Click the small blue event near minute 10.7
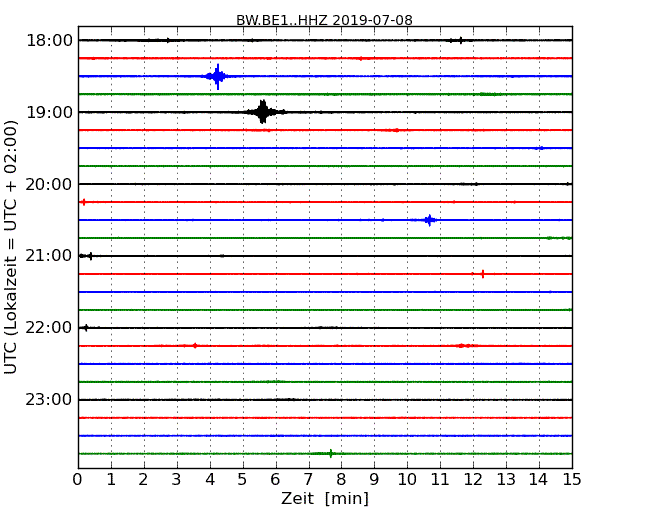 tap(429, 220)
